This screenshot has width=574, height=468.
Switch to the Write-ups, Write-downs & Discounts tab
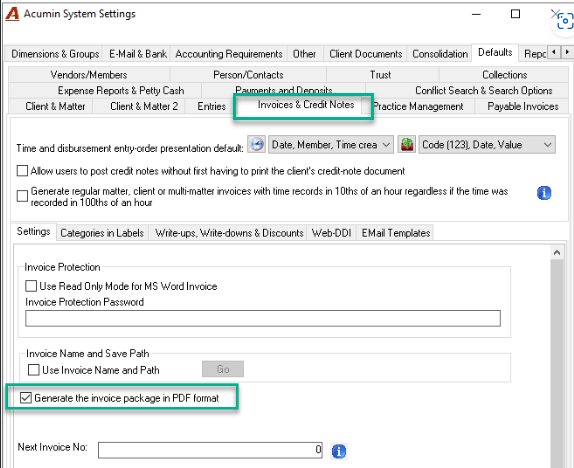[229, 233]
